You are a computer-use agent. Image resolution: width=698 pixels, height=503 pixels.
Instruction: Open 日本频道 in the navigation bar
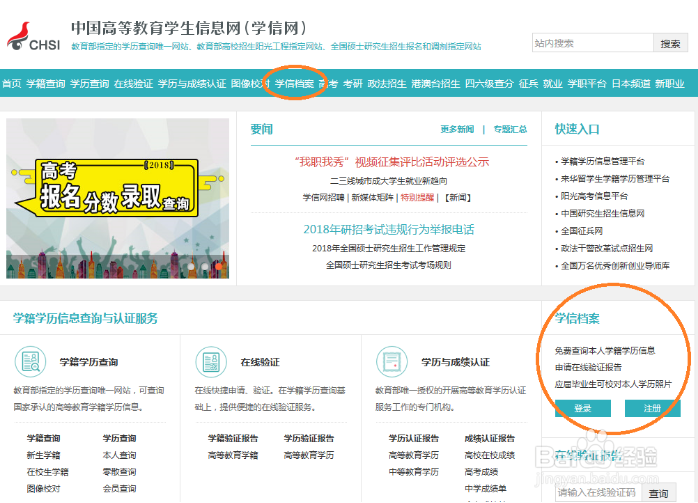click(631, 83)
